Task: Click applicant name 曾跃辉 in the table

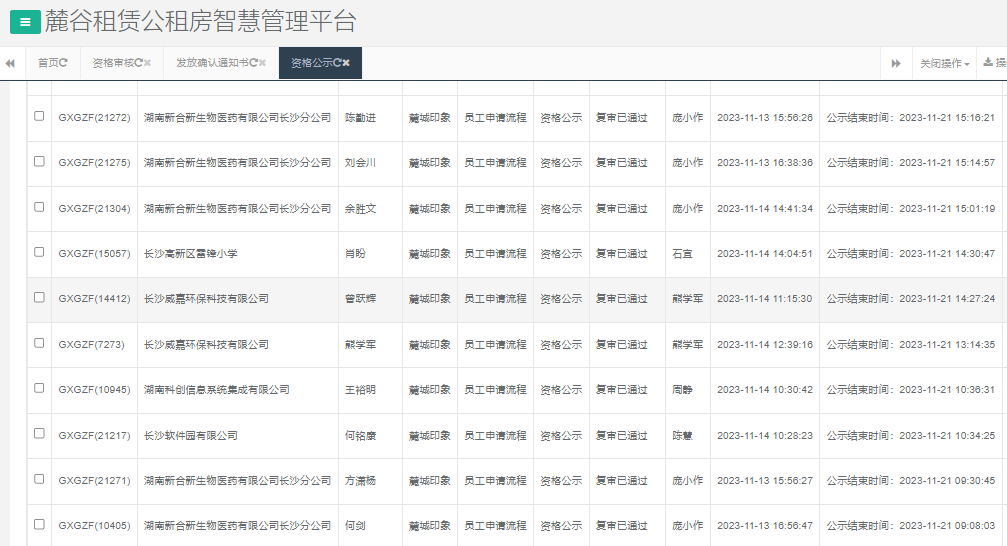Action: coord(361,299)
